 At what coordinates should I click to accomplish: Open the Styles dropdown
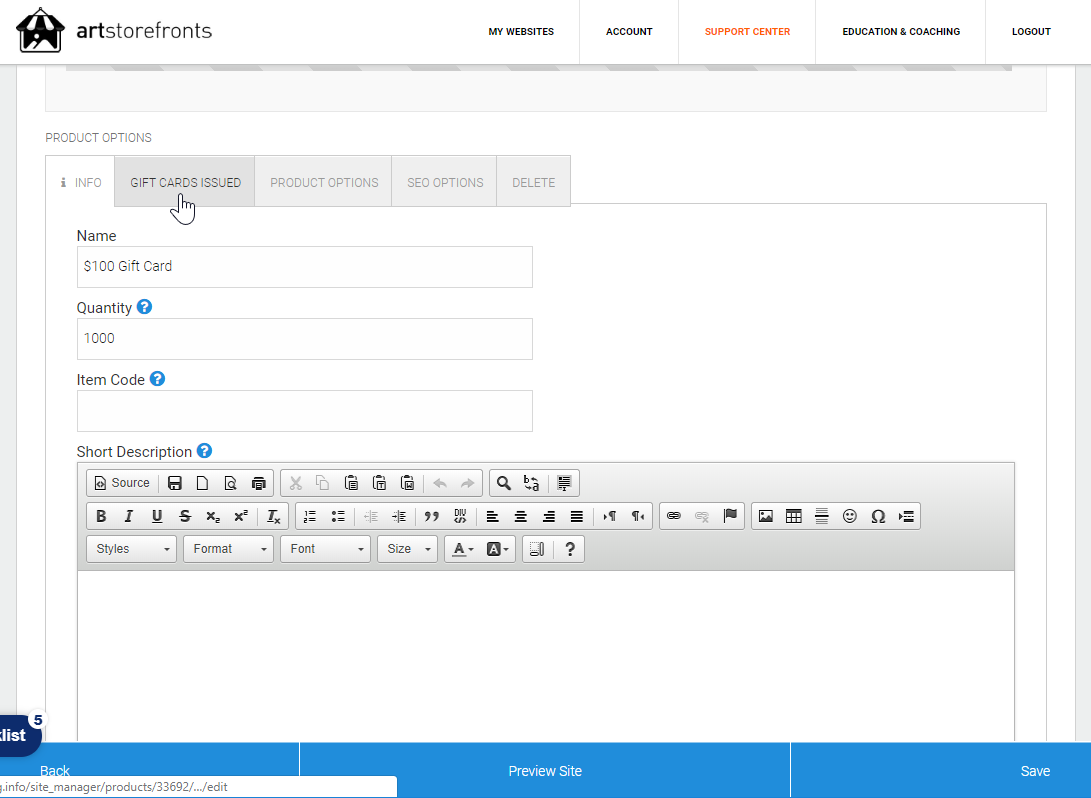click(131, 549)
